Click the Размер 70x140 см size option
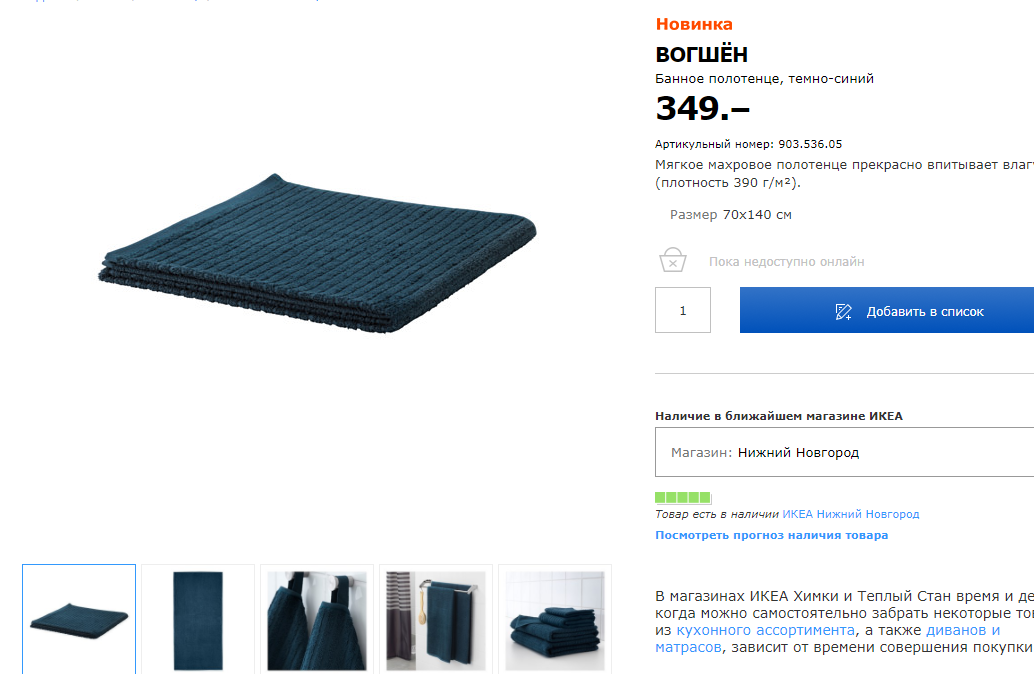 pyautogui.click(x=731, y=214)
